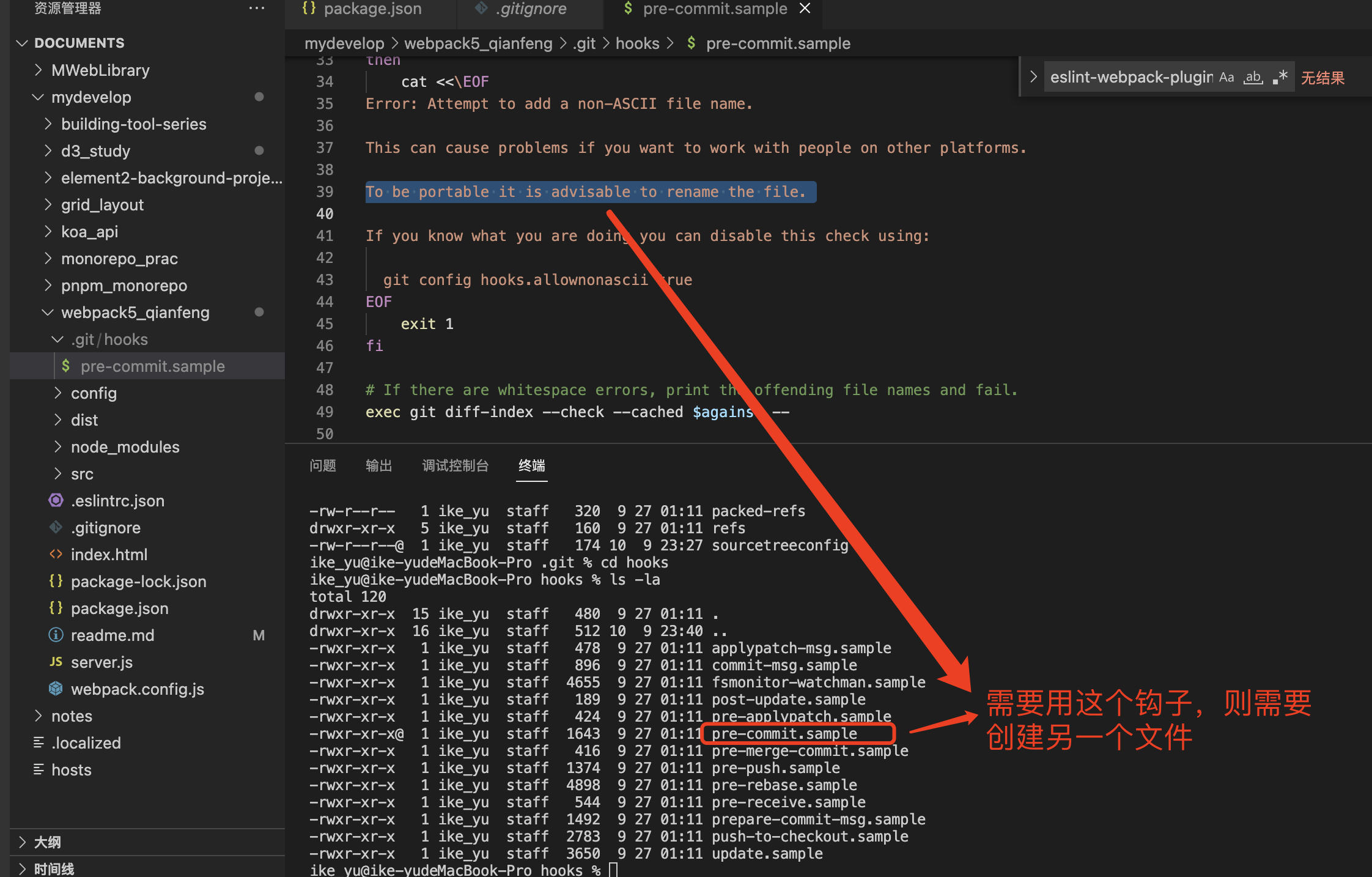Open the package.json editor tab
The width and height of the screenshot is (1372, 877).
point(372,9)
